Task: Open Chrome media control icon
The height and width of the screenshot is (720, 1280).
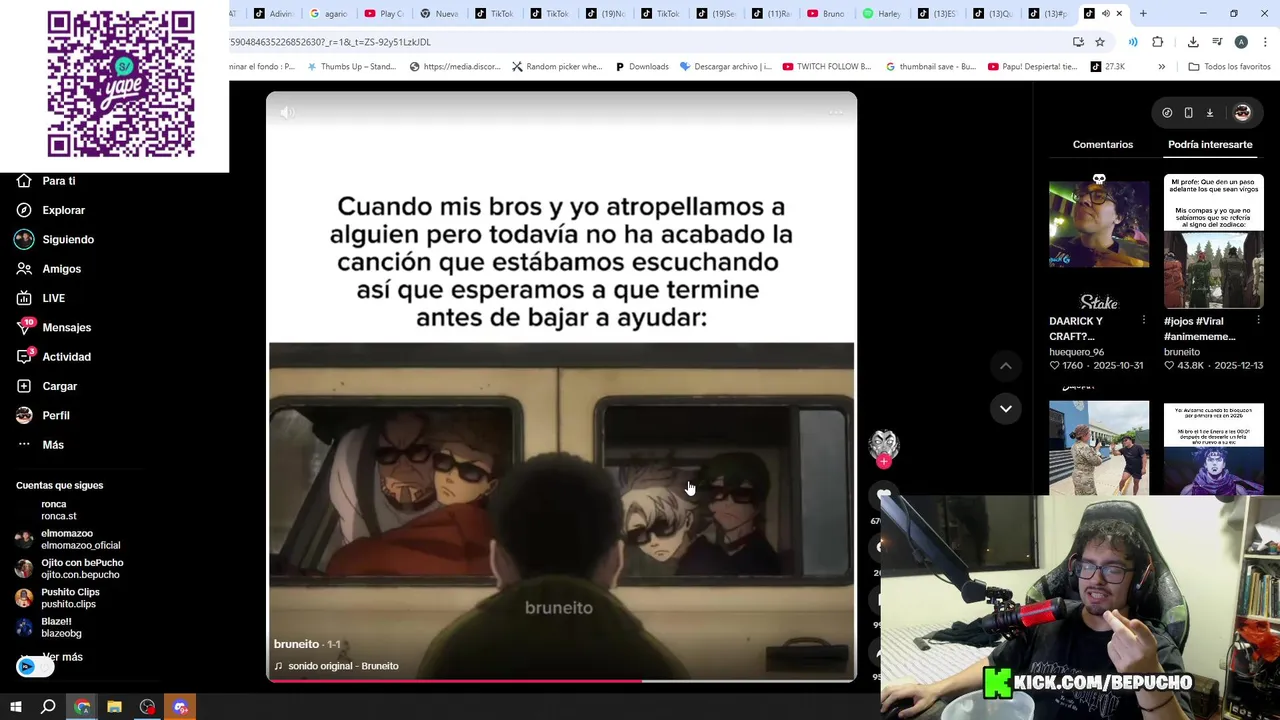Action: tap(1217, 42)
